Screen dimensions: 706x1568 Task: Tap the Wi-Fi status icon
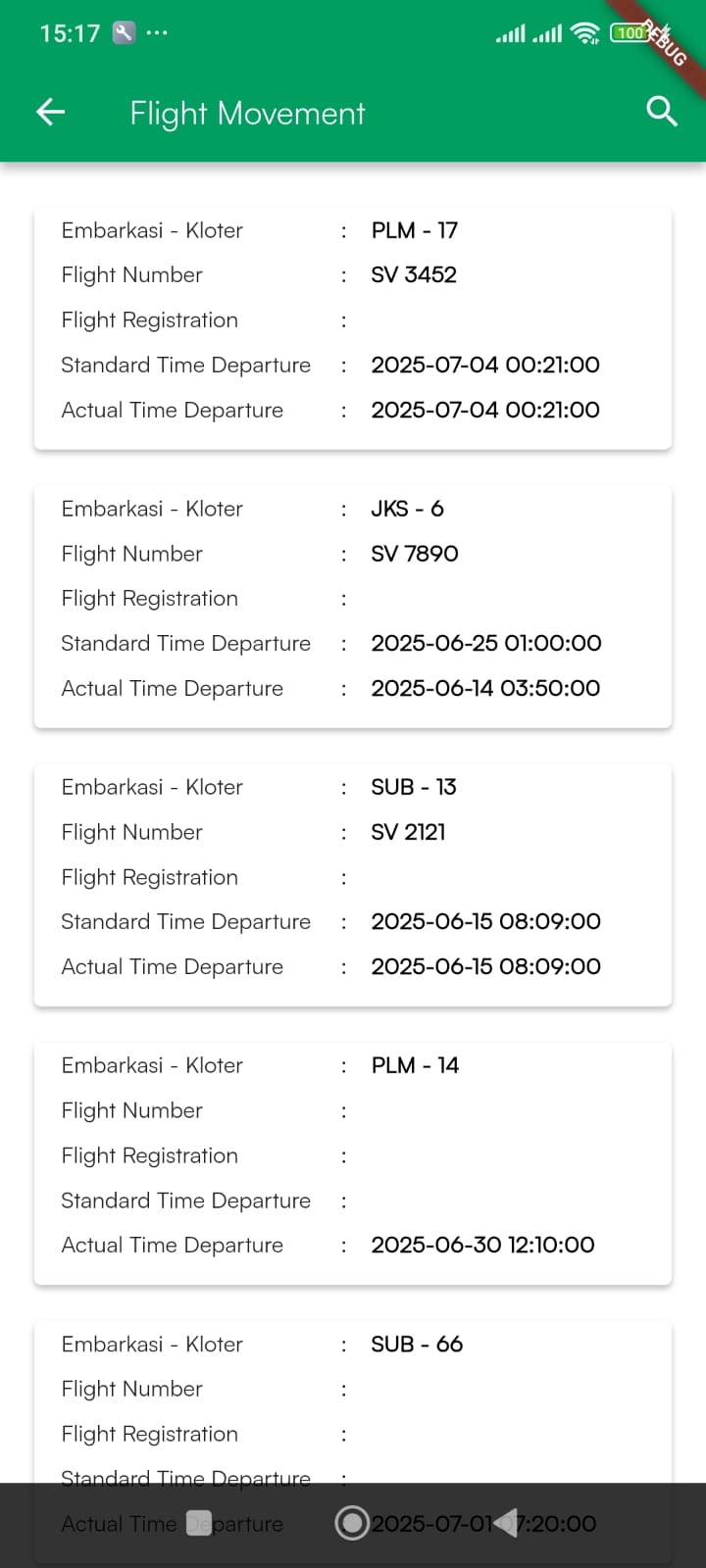(x=585, y=33)
